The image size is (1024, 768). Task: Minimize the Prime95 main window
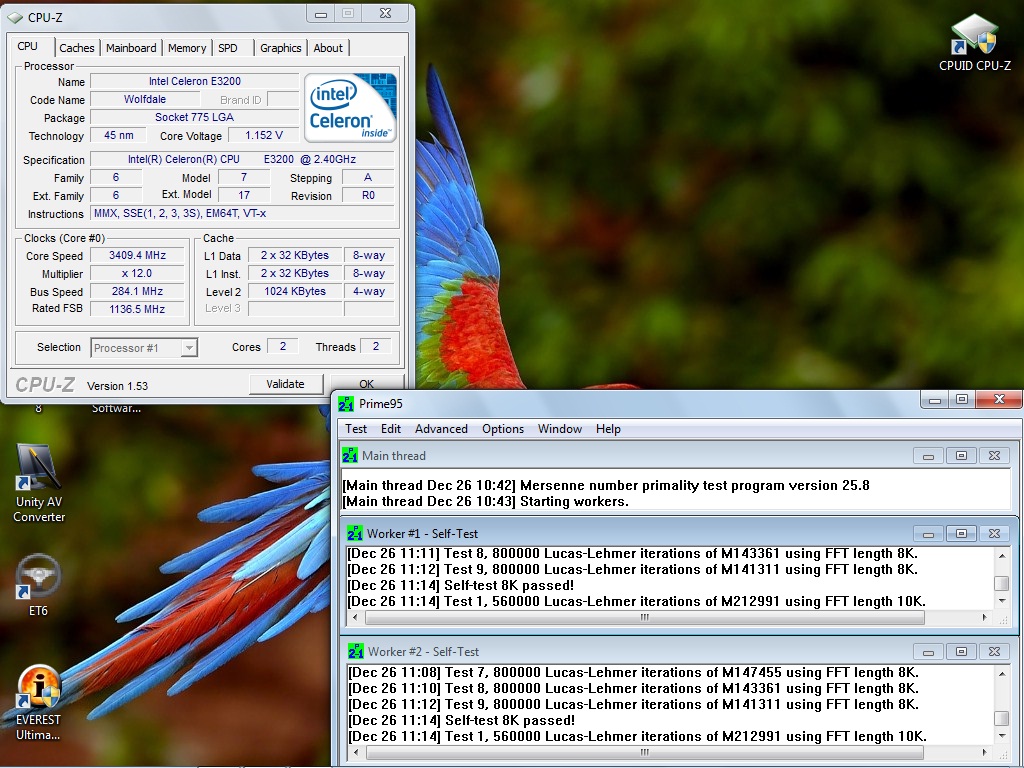(x=935, y=399)
